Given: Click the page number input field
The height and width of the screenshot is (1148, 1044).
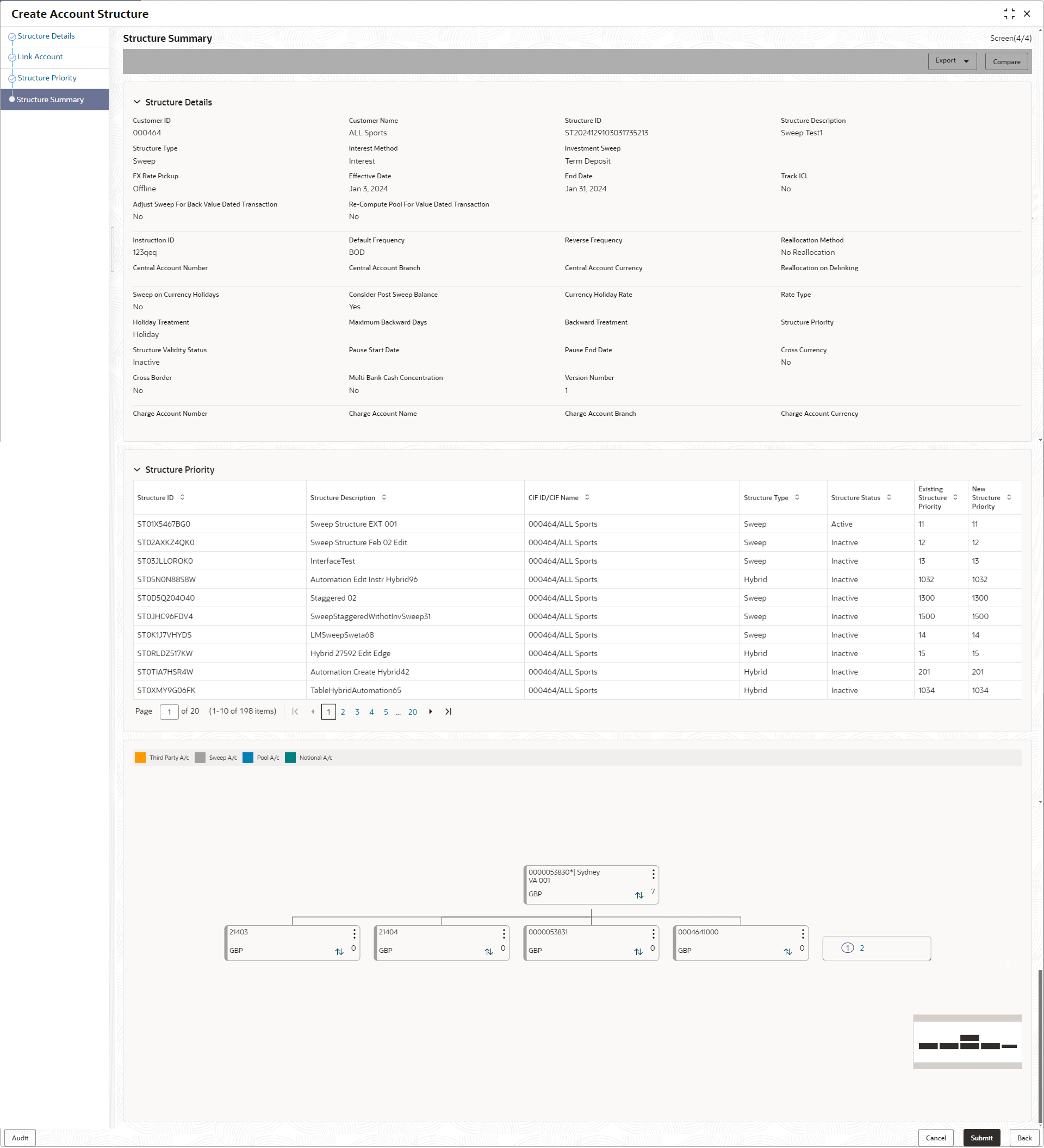Looking at the screenshot, I should point(169,712).
